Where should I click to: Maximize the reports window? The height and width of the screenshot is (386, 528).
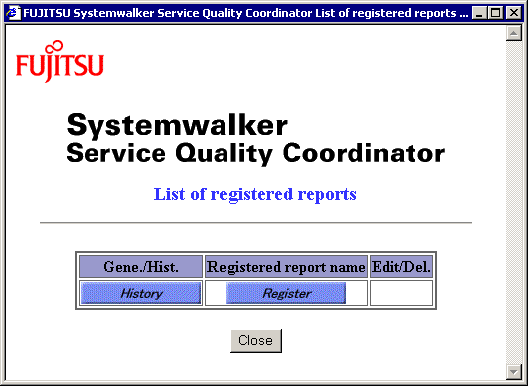[x=496, y=13]
